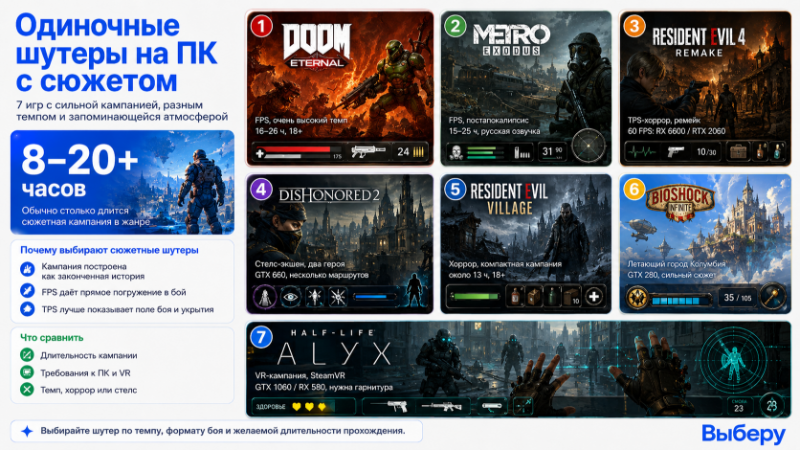
Task: Click the heading 'Почему выбирают сюжетные шутеры'
Action: (x=109, y=250)
